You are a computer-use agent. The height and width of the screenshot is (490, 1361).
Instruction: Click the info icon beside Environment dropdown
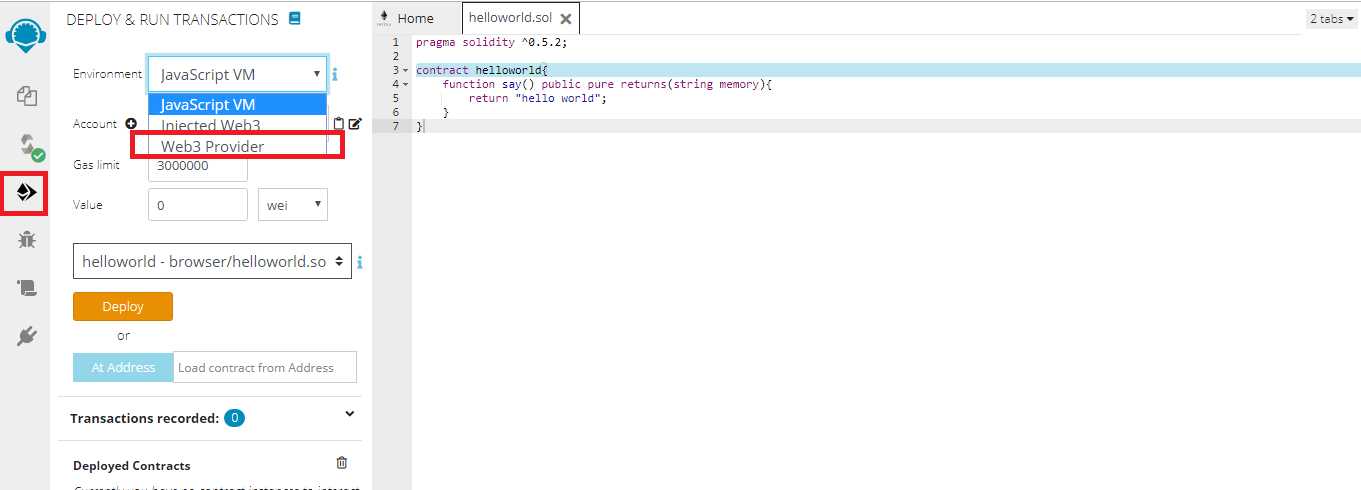(335, 74)
